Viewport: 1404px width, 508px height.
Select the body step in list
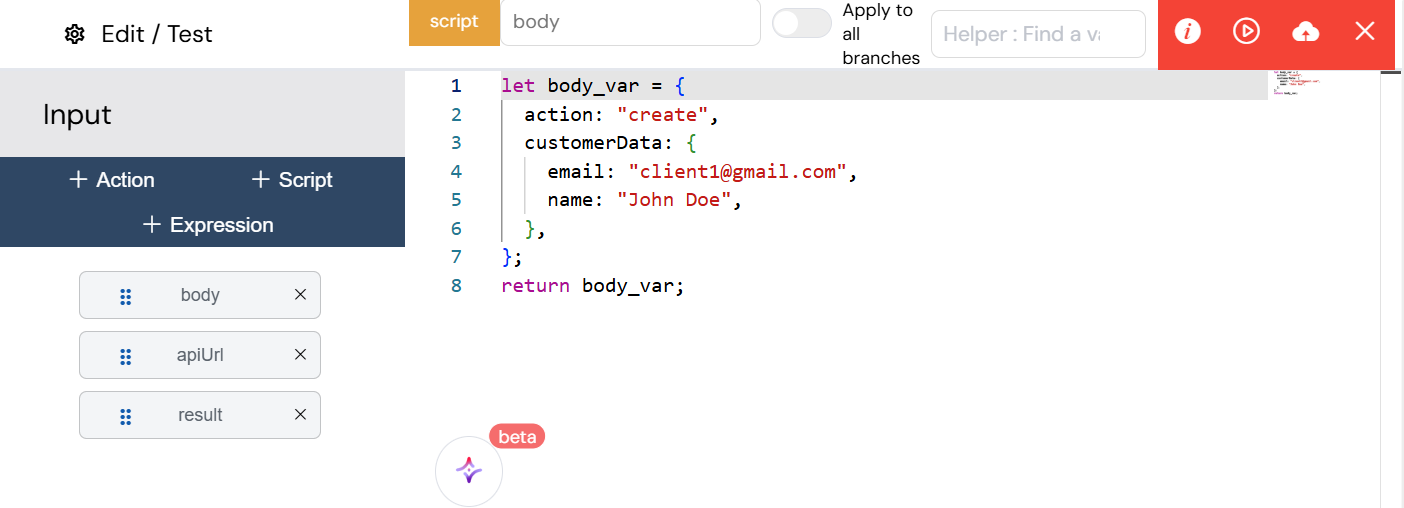pos(200,295)
